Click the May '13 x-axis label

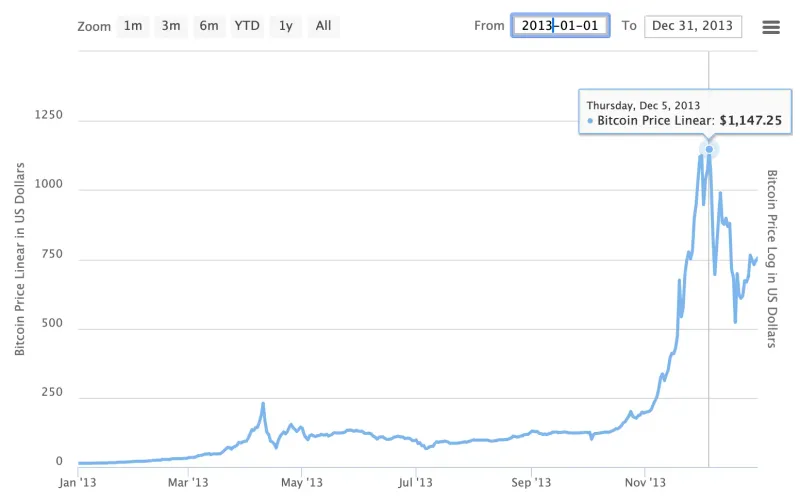click(302, 483)
